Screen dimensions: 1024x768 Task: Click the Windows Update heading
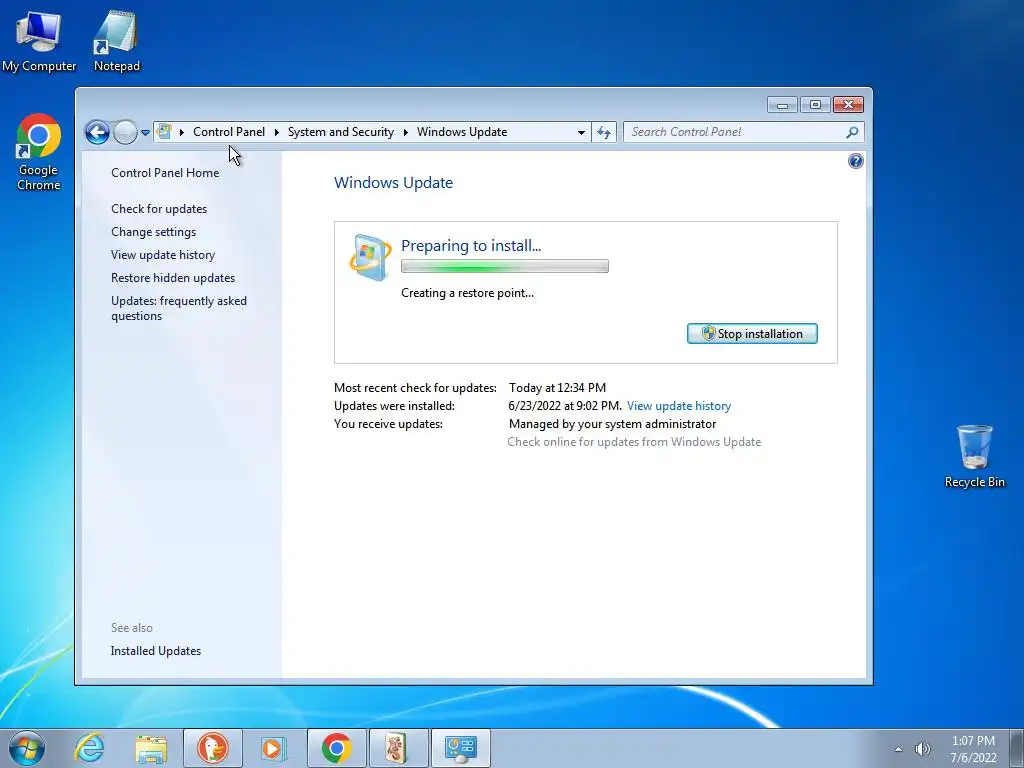pos(393,182)
